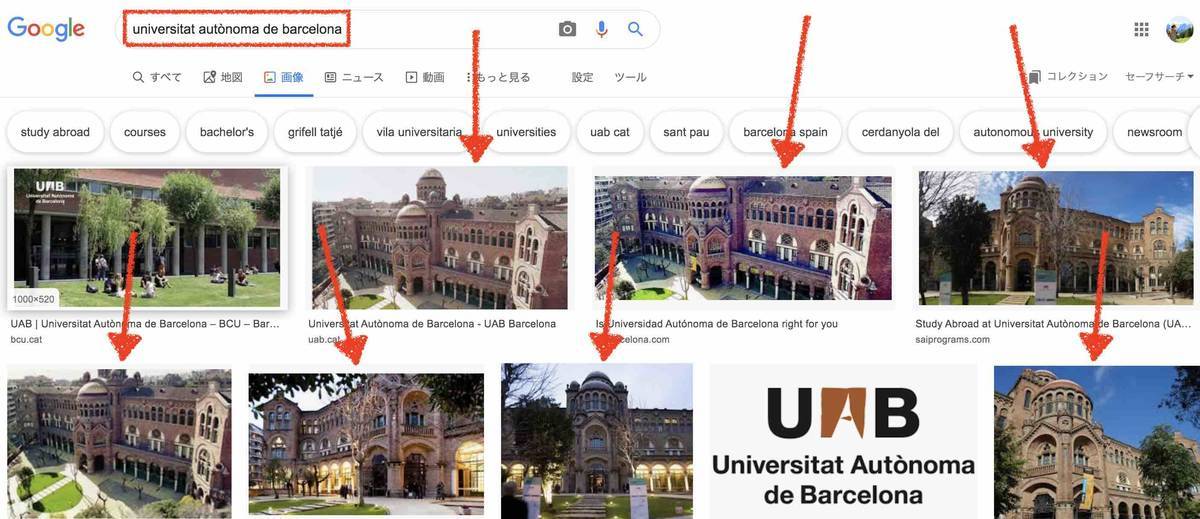Select the vila universitaria chip
The width and height of the screenshot is (1200, 519).
pyautogui.click(x=419, y=132)
